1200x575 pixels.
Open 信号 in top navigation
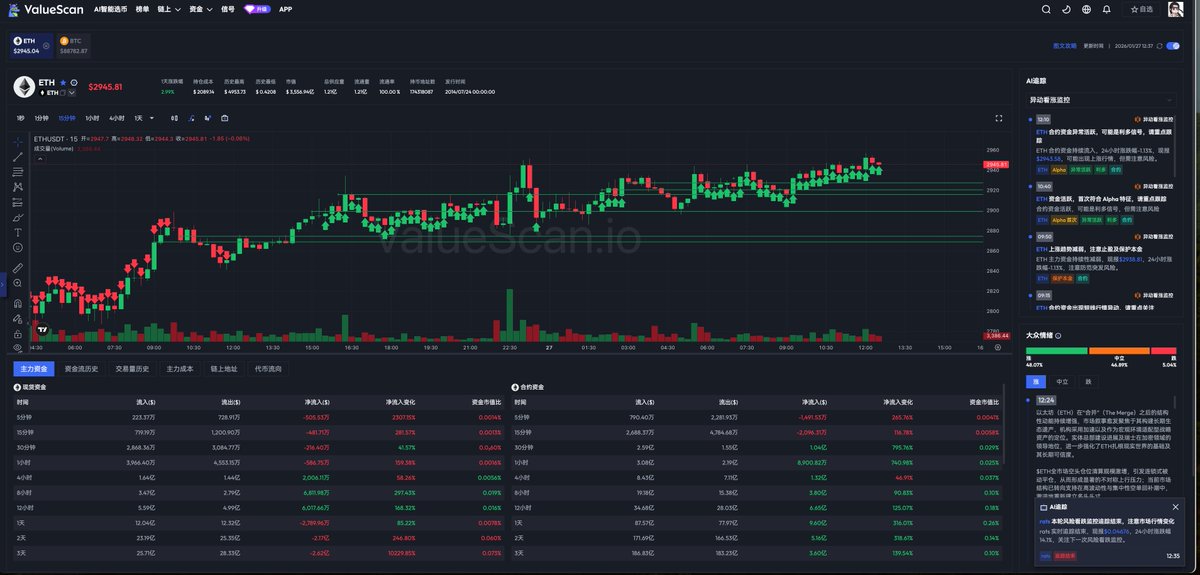[x=228, y=9]
